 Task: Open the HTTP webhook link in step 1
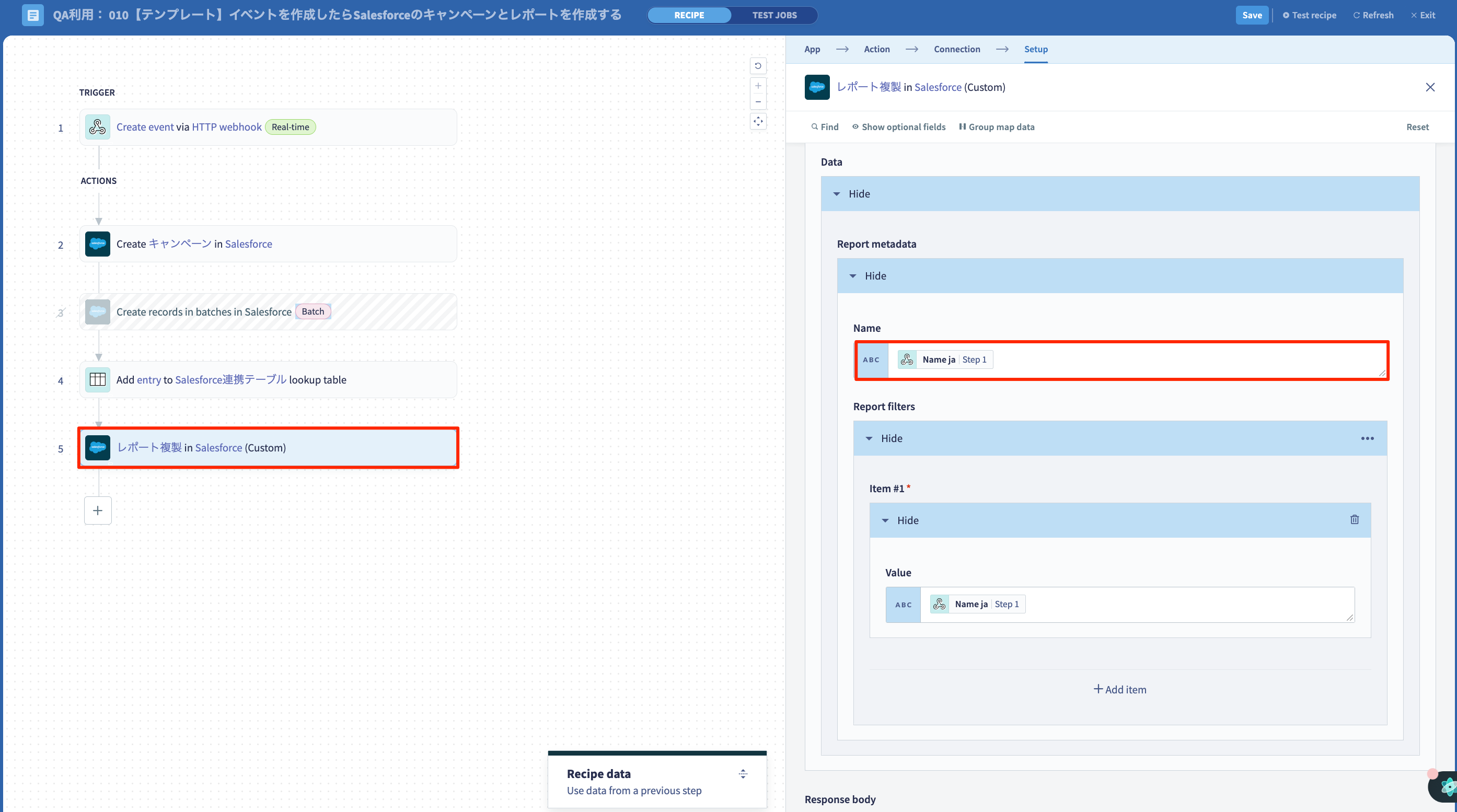[x=226, y=126]
